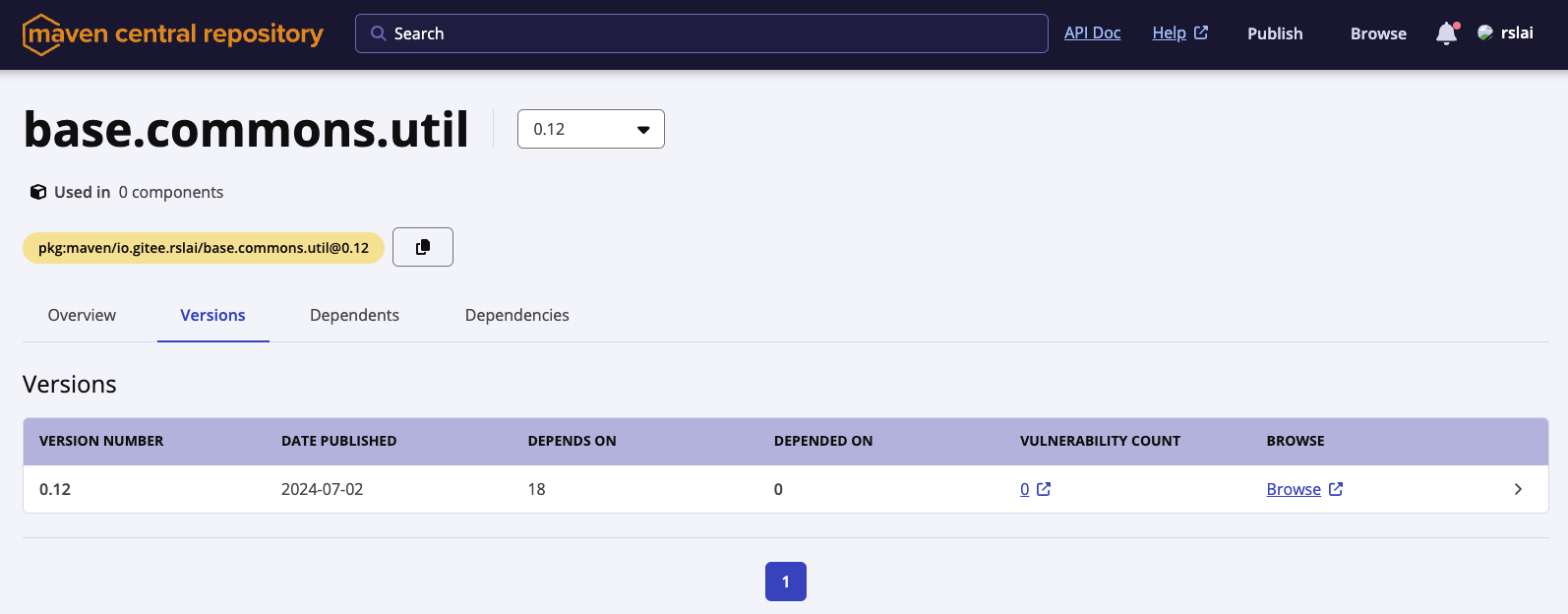Click the DATE PUBLISHED column header
Image resolution: width=1568 pixels, height=614 pixels.
coord(339,441)
